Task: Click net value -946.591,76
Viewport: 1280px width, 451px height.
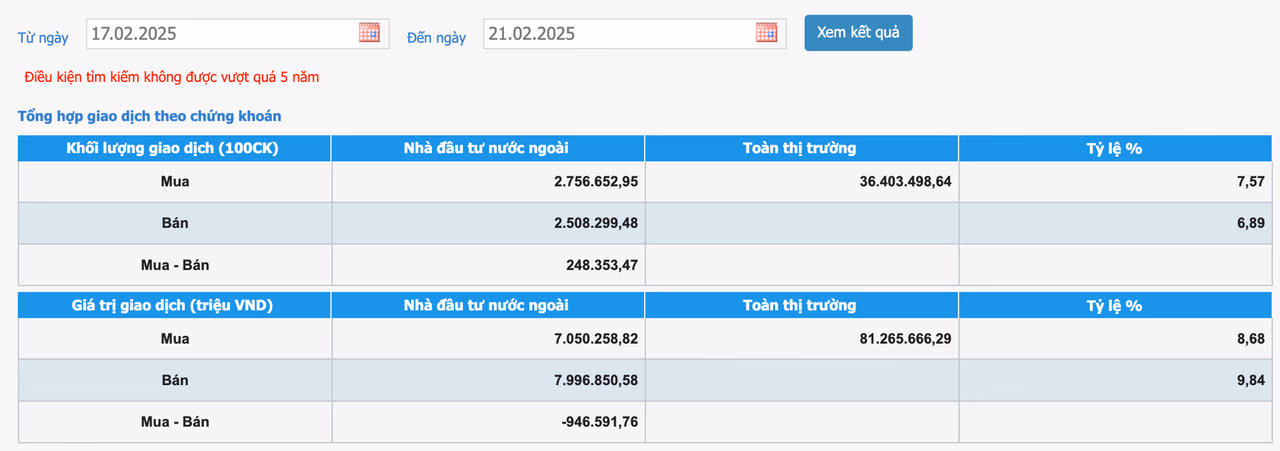Action: (600, 422)
